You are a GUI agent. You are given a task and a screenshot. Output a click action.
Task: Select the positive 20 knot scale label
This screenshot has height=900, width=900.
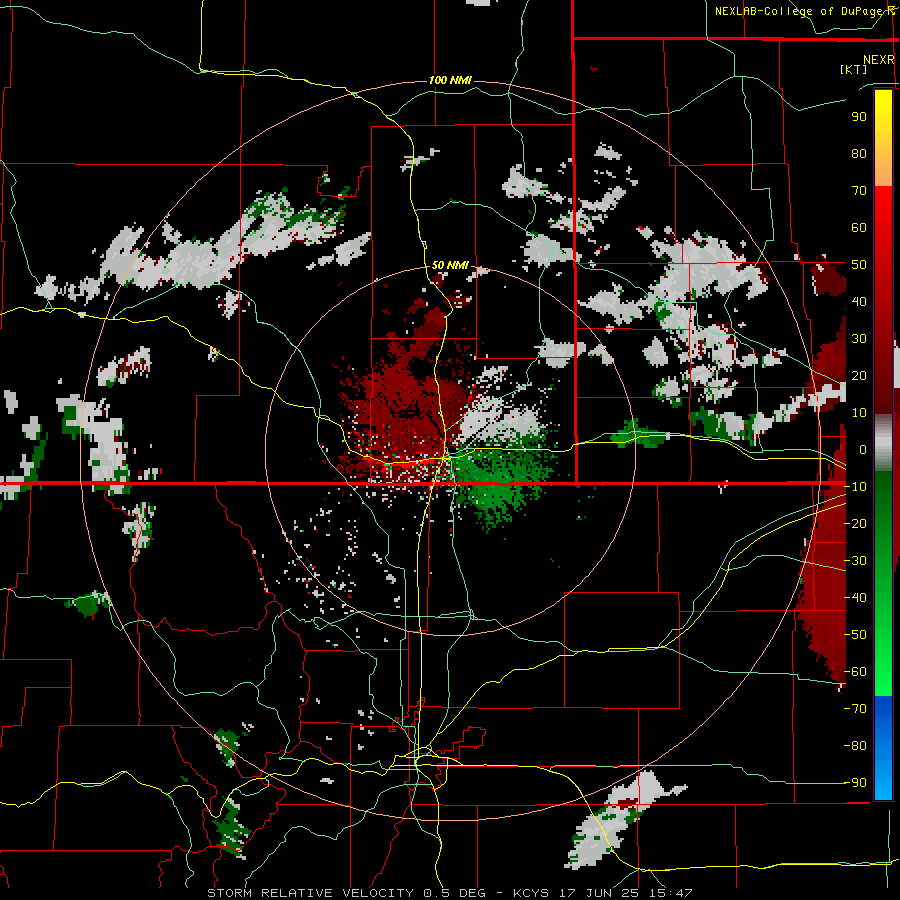(859, 375)
